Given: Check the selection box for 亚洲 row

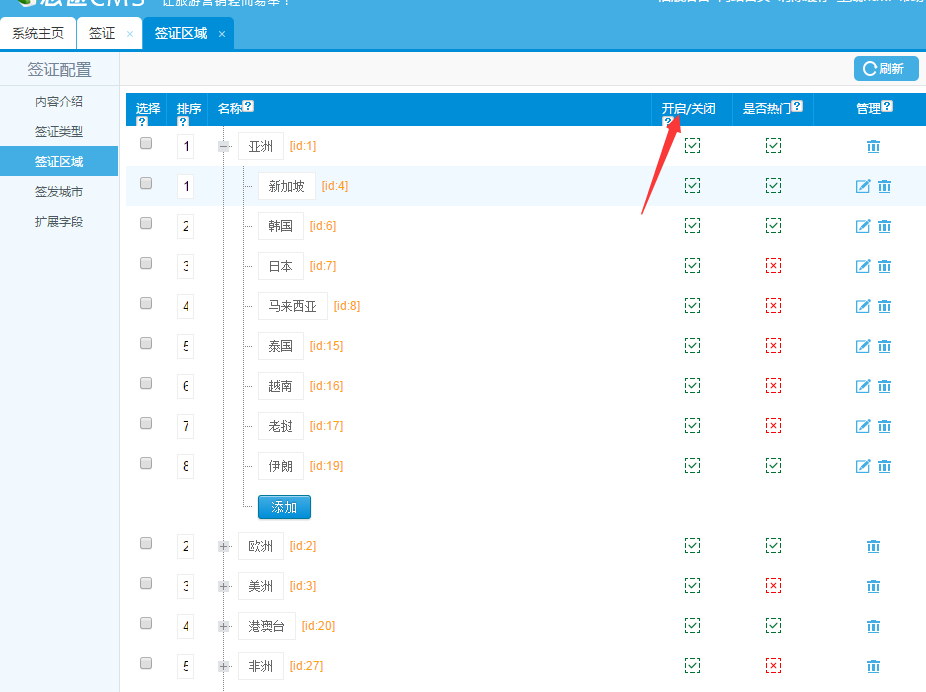Looking at the screenshot, I should click(146, 143).
